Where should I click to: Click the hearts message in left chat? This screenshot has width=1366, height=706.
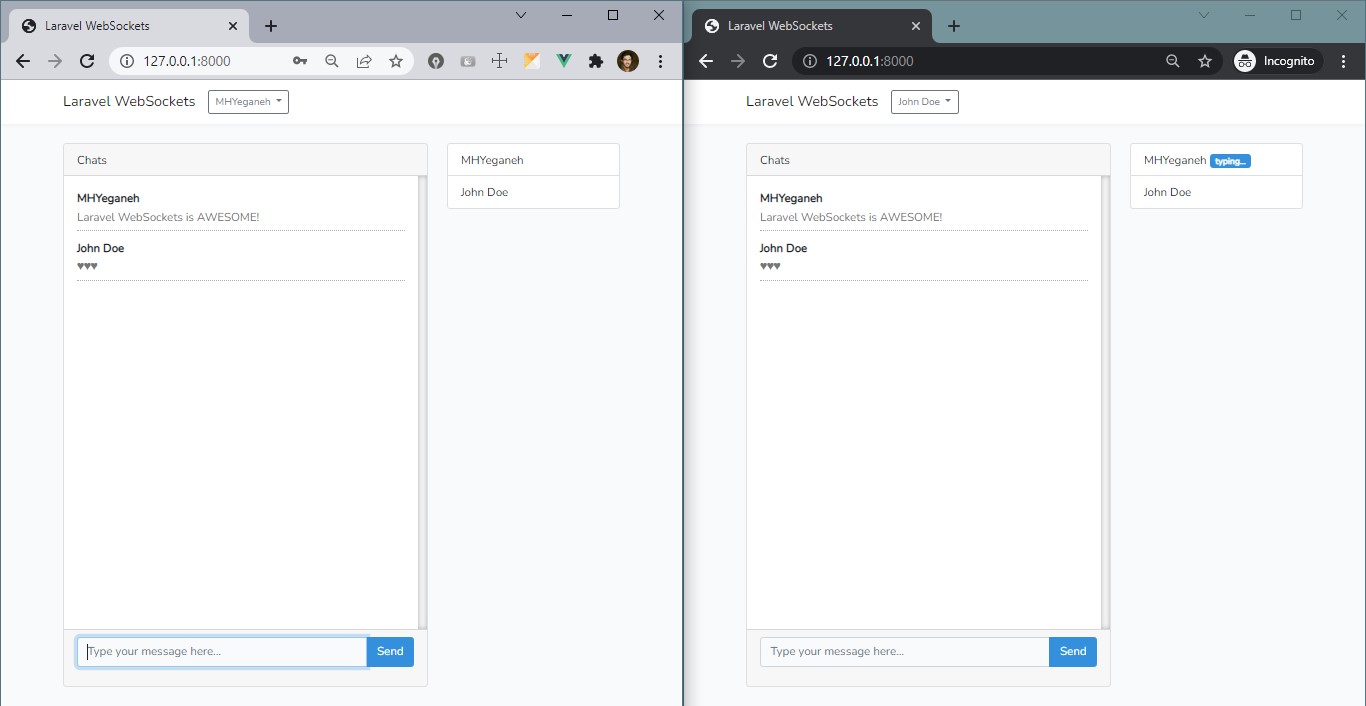pos(87,266)
